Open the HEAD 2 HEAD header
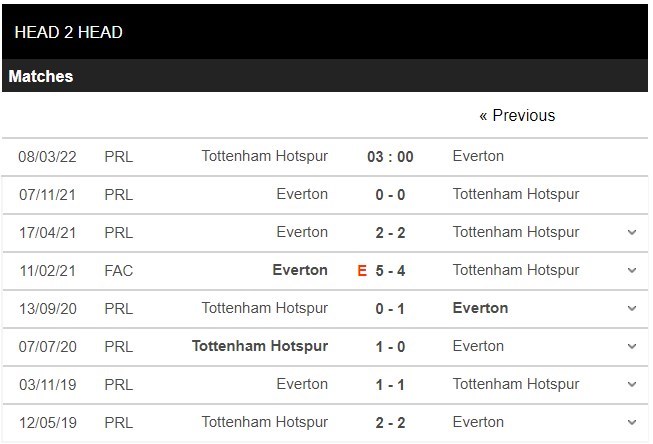The height and width of the screenshot is (444, 653). pos(69,31)
